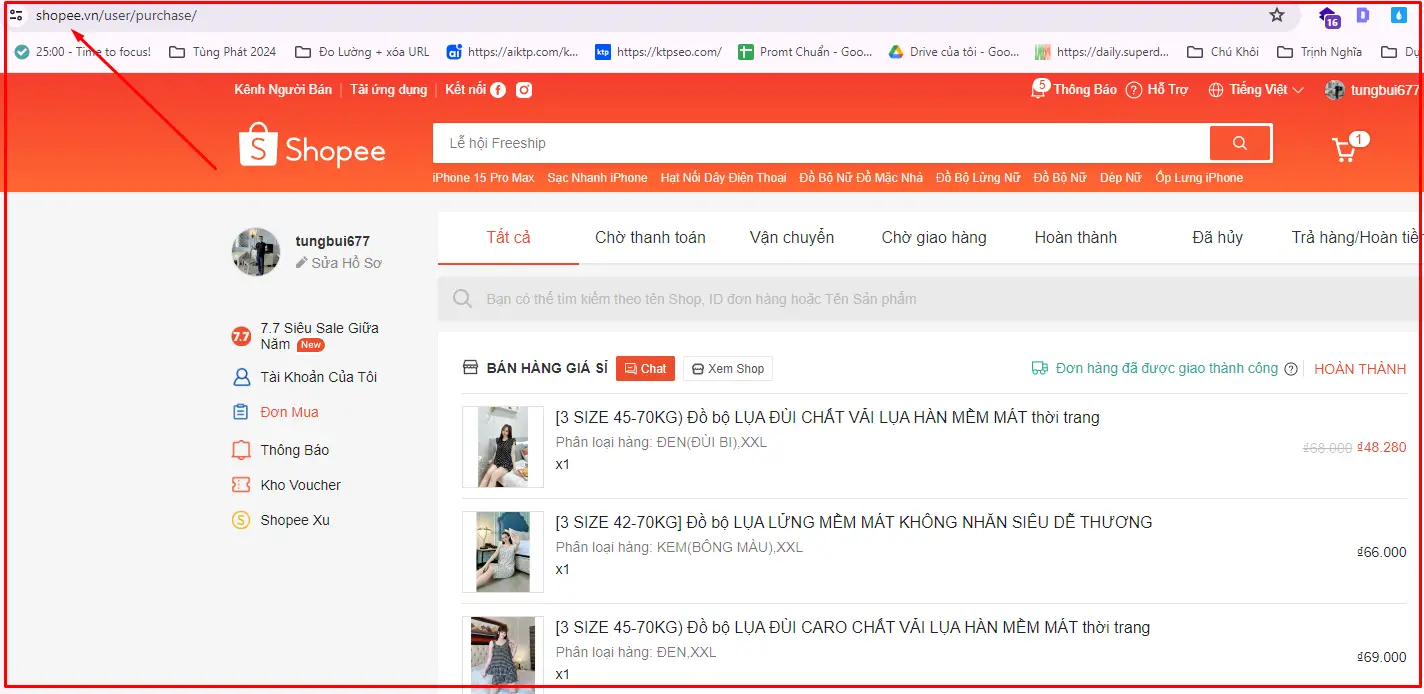1424x694 pixels.
Task: Click the purple extension icon with badge 16
Action: pyautogui.click(x=1329, y=17)
